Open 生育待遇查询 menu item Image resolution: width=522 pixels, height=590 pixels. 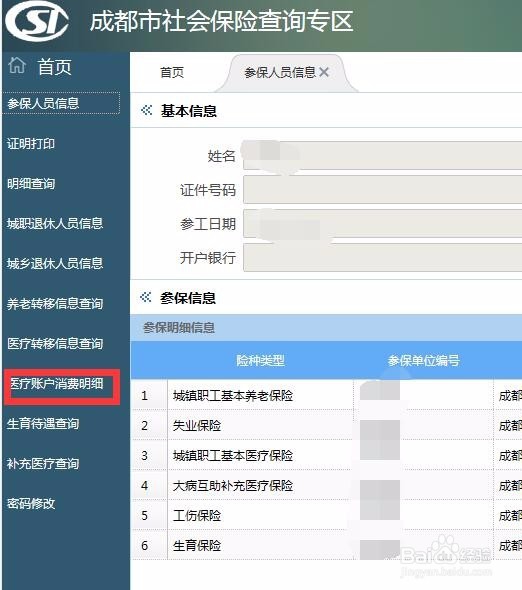43,424
